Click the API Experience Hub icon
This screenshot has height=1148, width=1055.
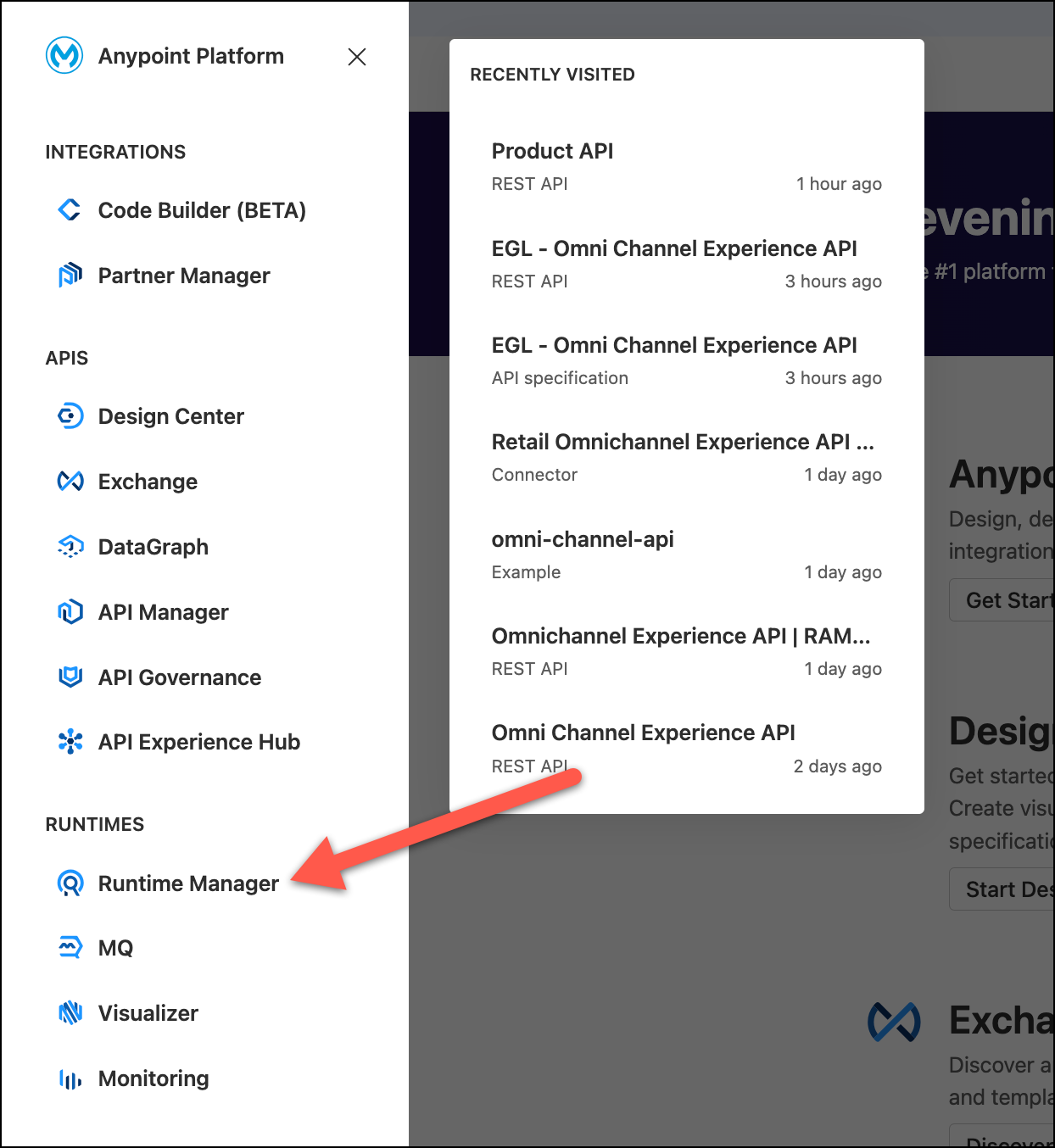pyautogui.click(x=70, y=741)
